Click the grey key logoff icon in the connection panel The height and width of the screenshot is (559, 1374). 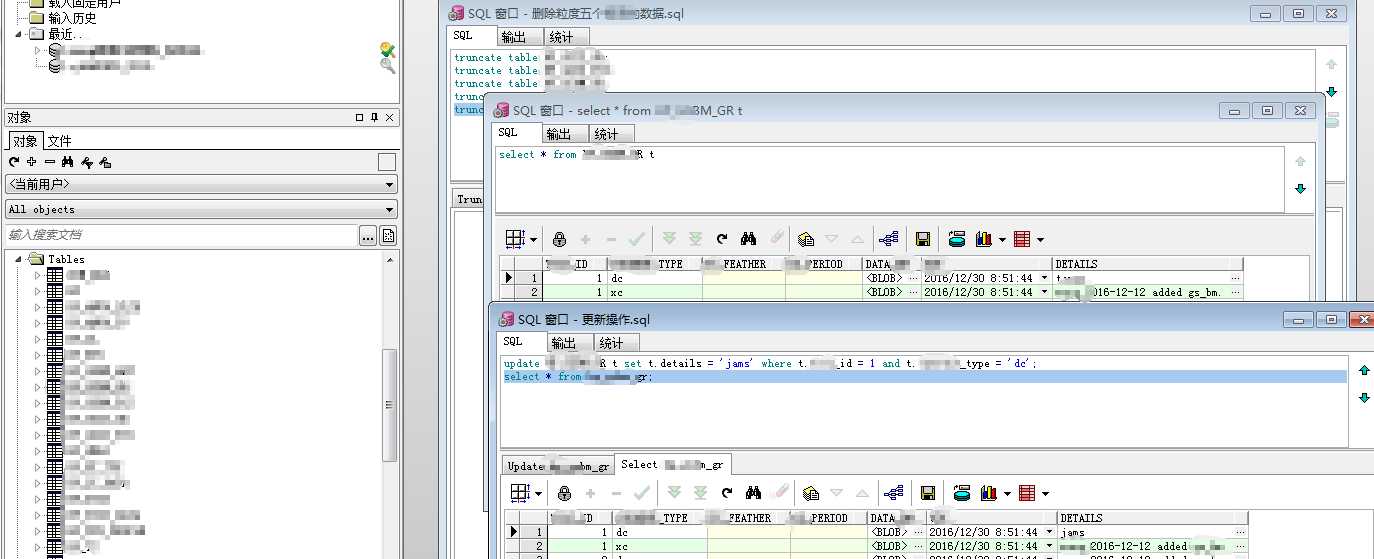pyautogui.click(x=388, y=66)
